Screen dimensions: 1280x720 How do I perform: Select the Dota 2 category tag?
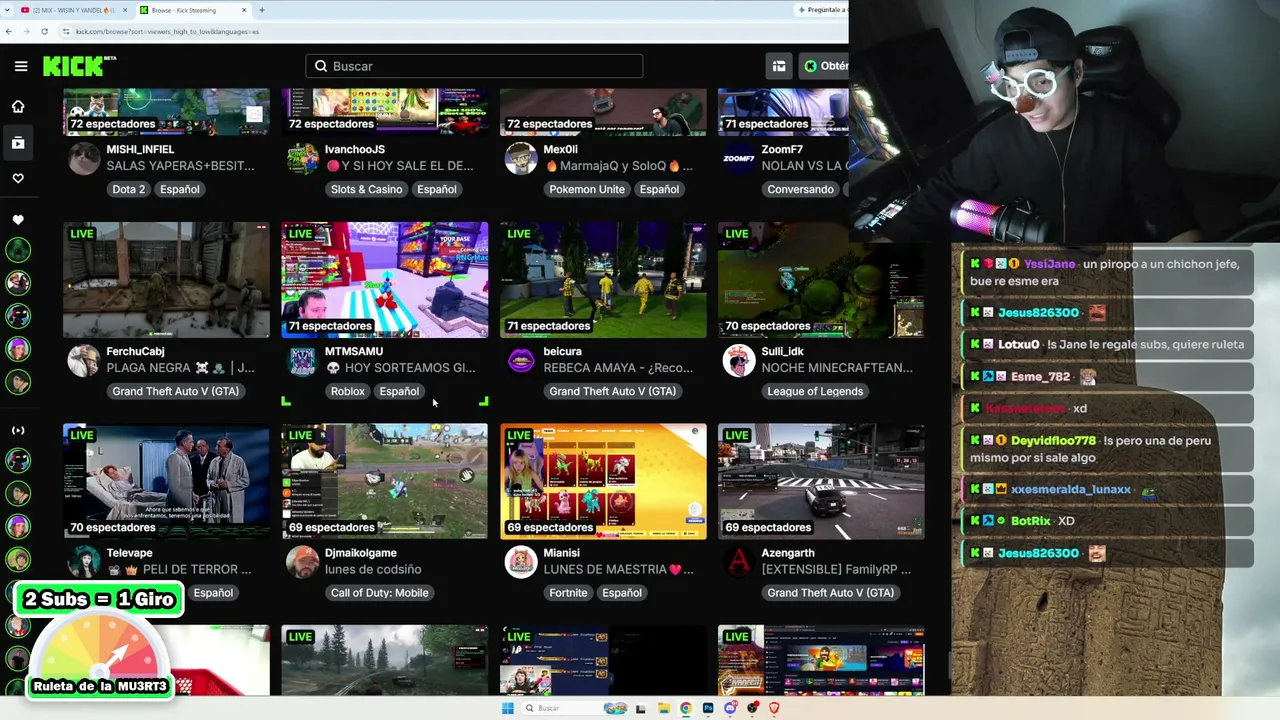(128, 189)
